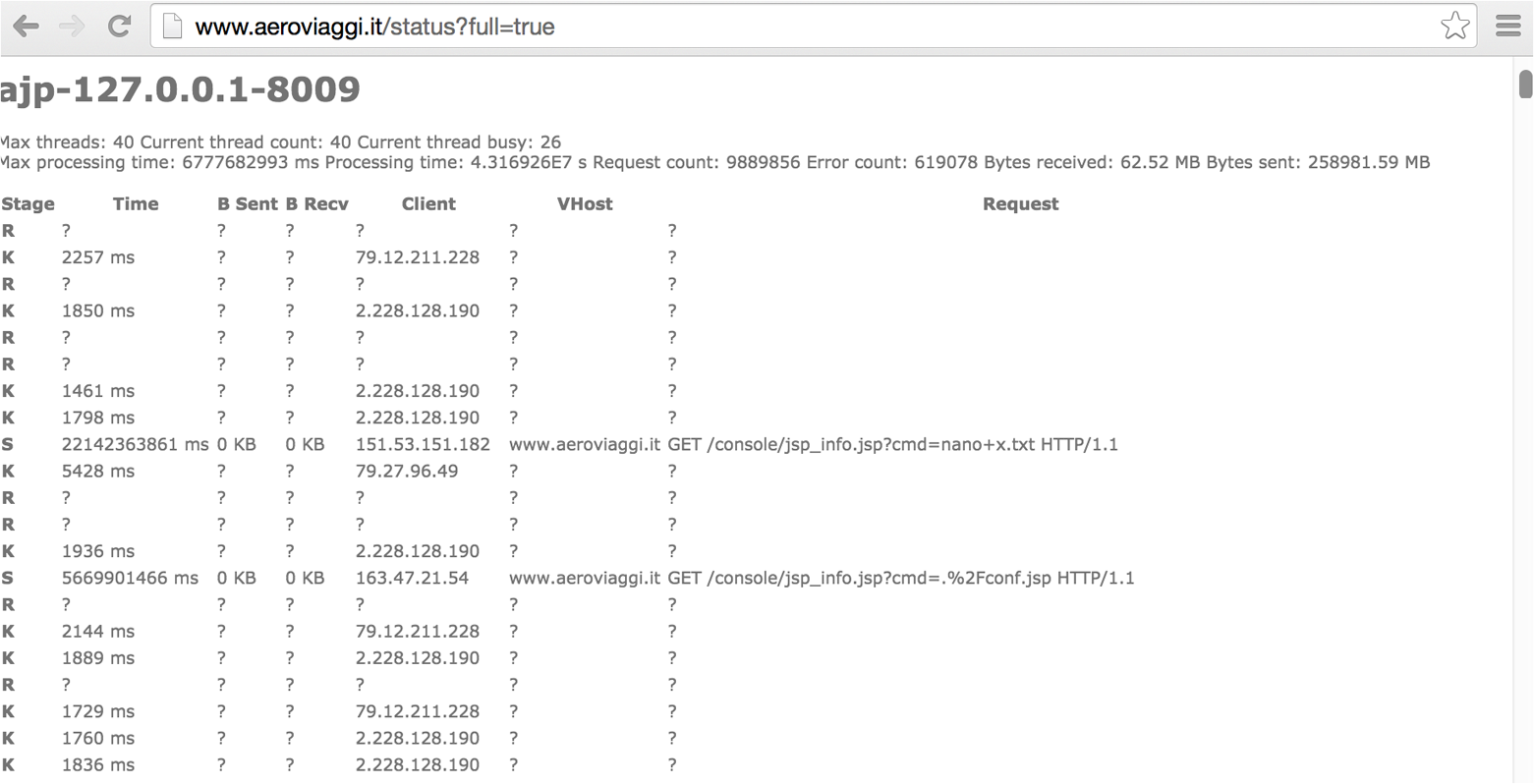Select the ajp-127.0.0.1-8009 heading
The image size is (1534, 784).
click(180, 88)
